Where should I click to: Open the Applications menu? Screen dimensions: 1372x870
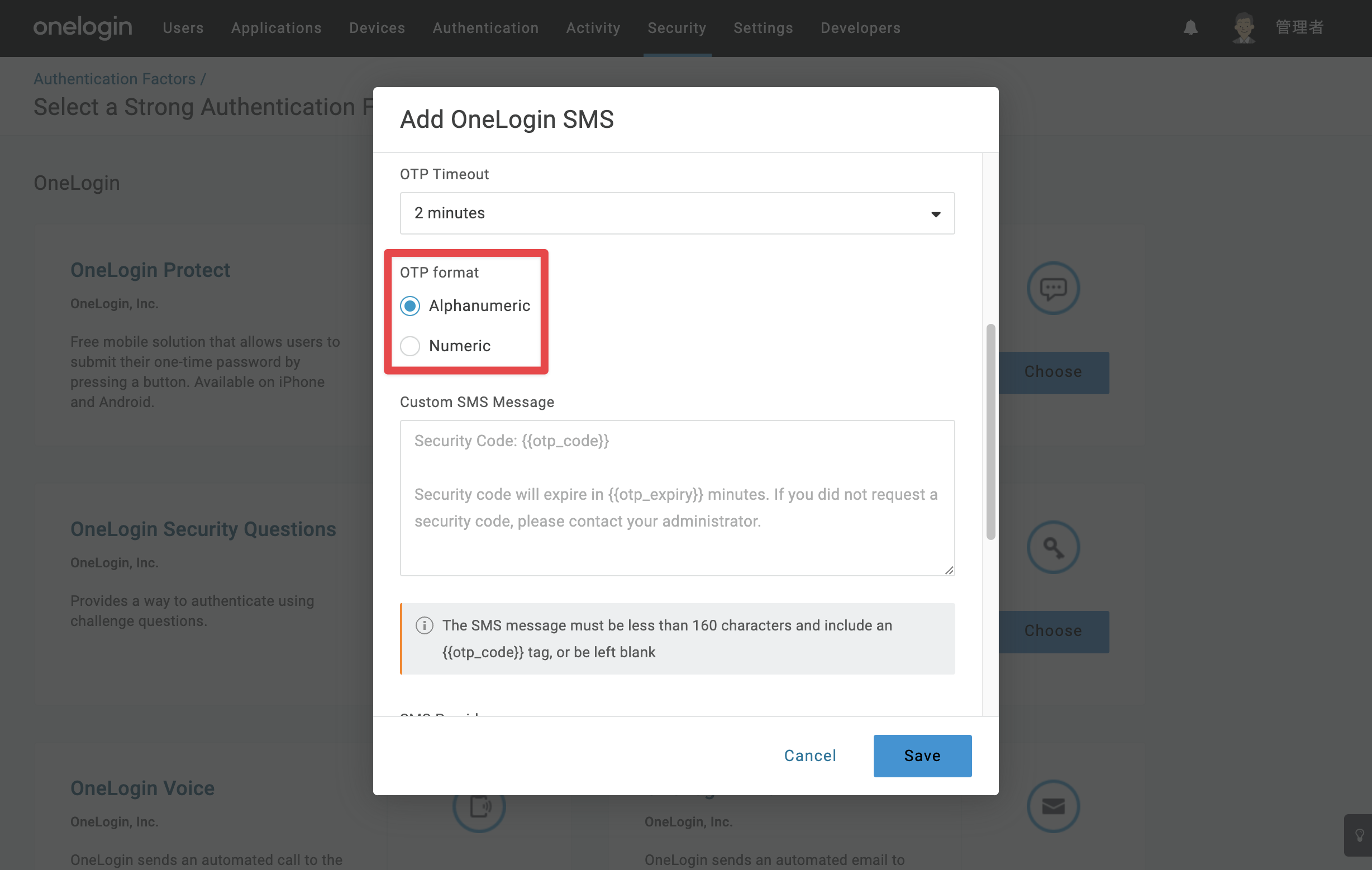click(277, 27)
